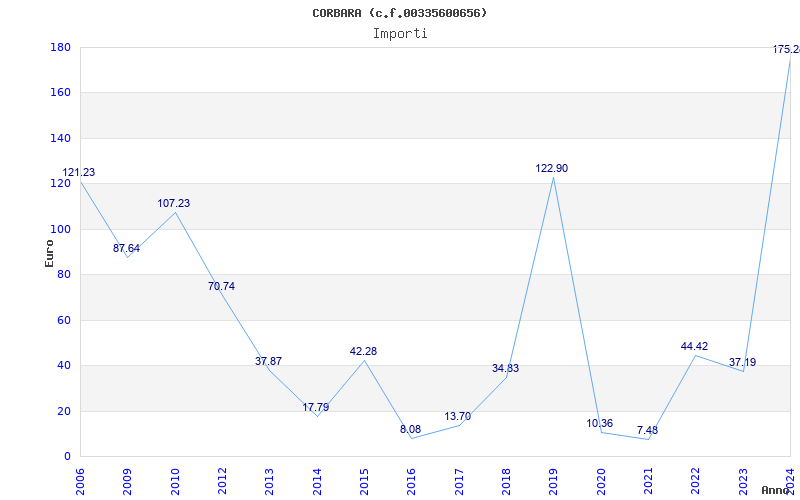This screenshot has width=800, height=500.
Task: Select the 2017 x-axis tick
Action: click(459, 482)
